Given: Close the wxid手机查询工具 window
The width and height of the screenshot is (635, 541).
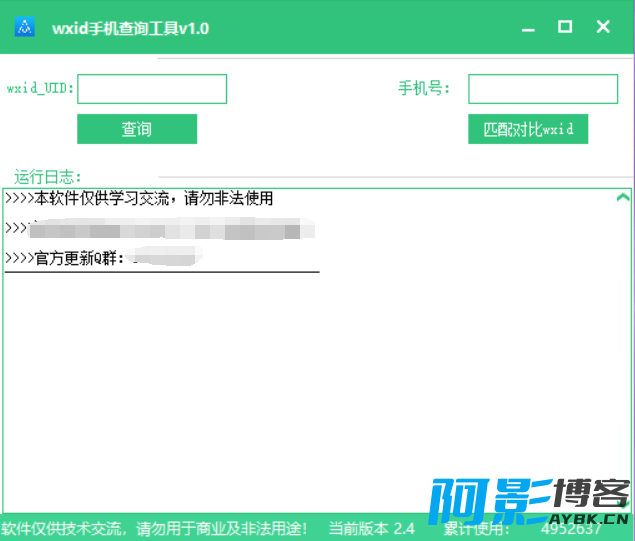Looking at the screenshot, I should [603, 28].
